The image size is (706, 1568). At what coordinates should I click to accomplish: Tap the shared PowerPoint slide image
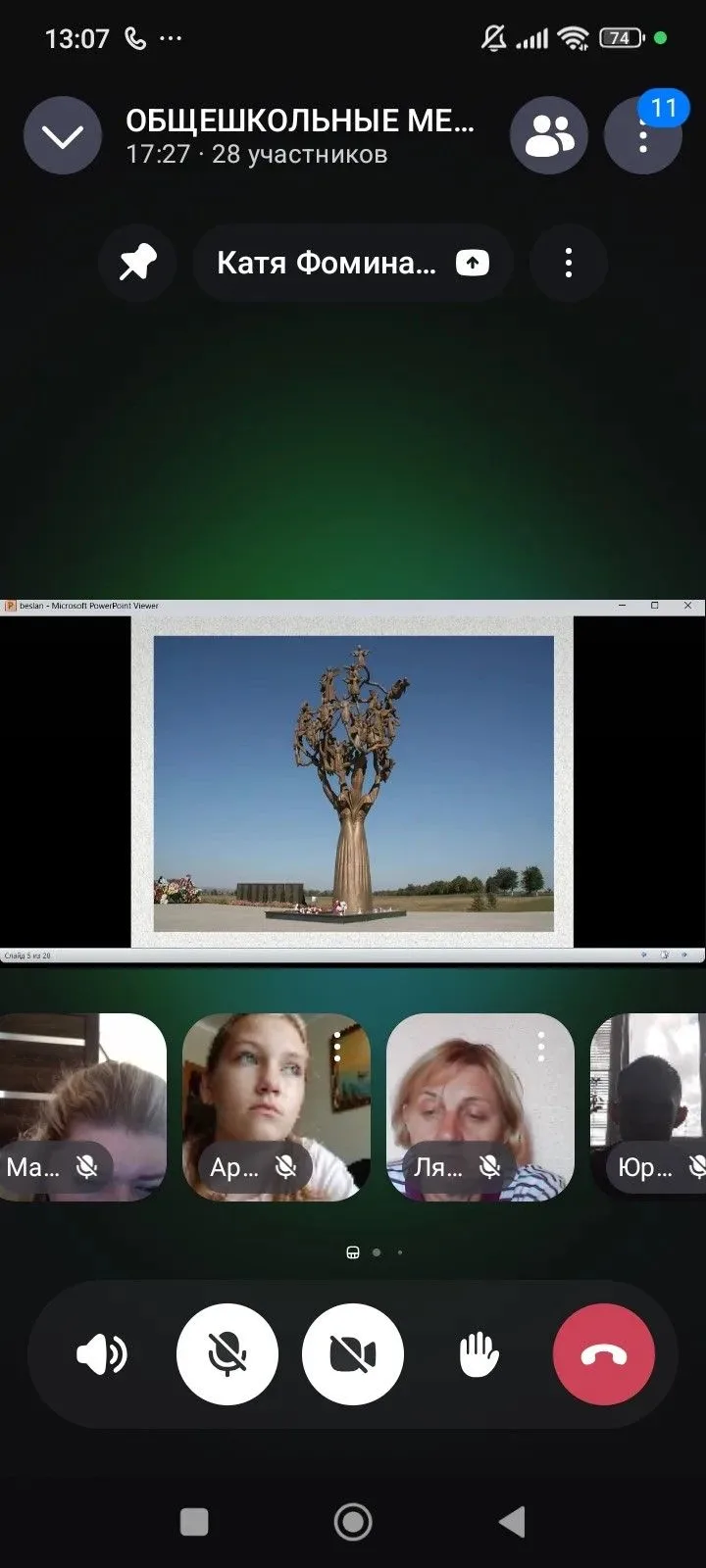pos(354,783)
